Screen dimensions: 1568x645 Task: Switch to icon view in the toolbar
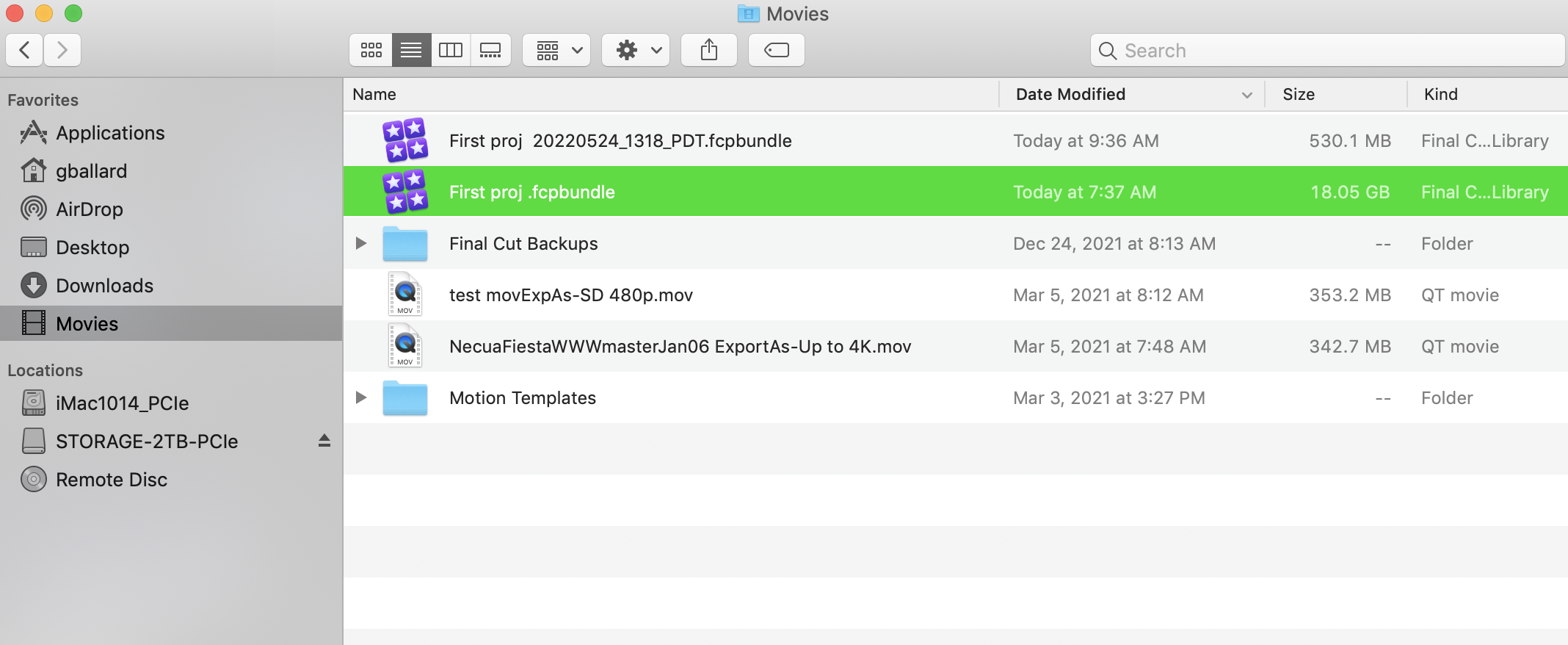tap(371, 50)
